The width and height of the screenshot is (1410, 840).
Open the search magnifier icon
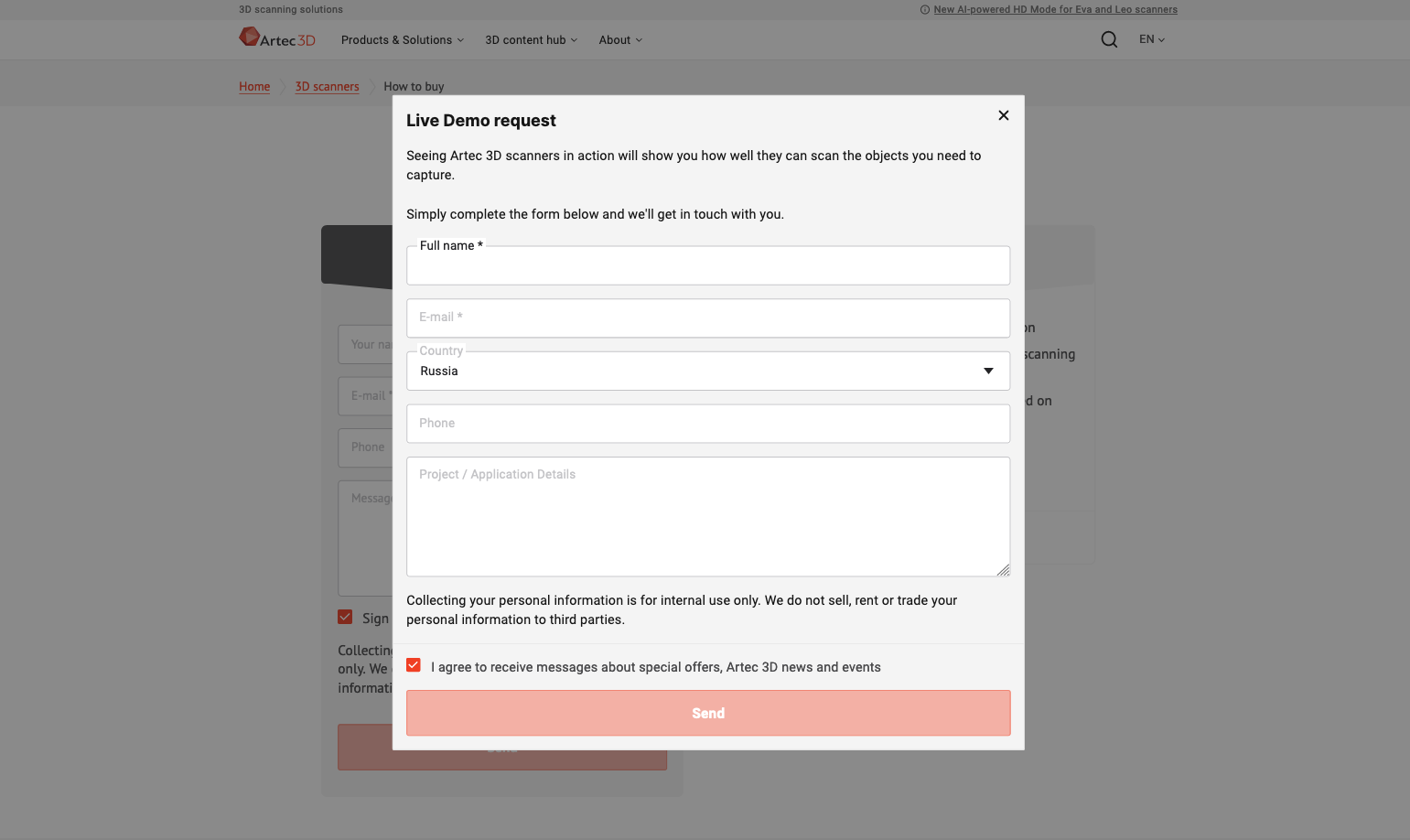(1109, 39)
